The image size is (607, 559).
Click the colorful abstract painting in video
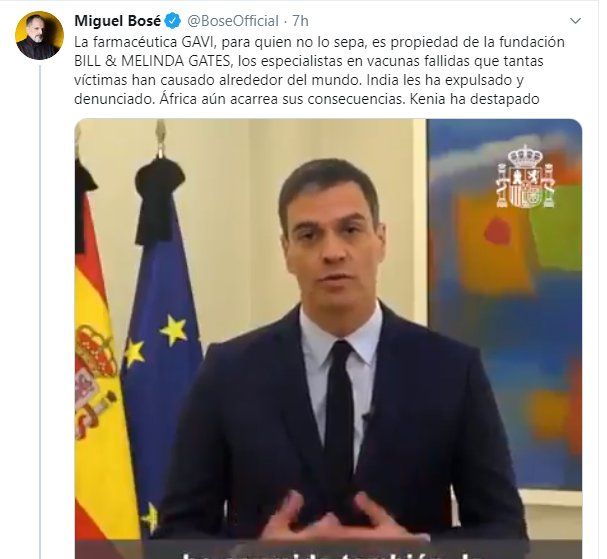point(504,306)
